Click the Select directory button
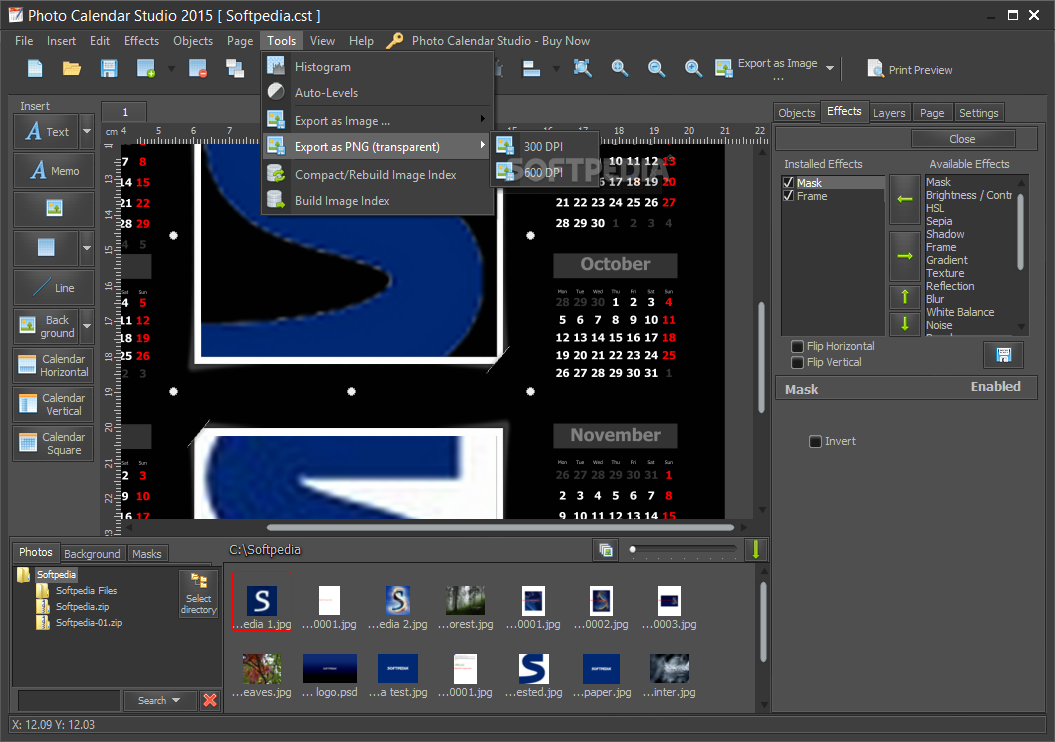1055x742 pixels. point(198,593)
